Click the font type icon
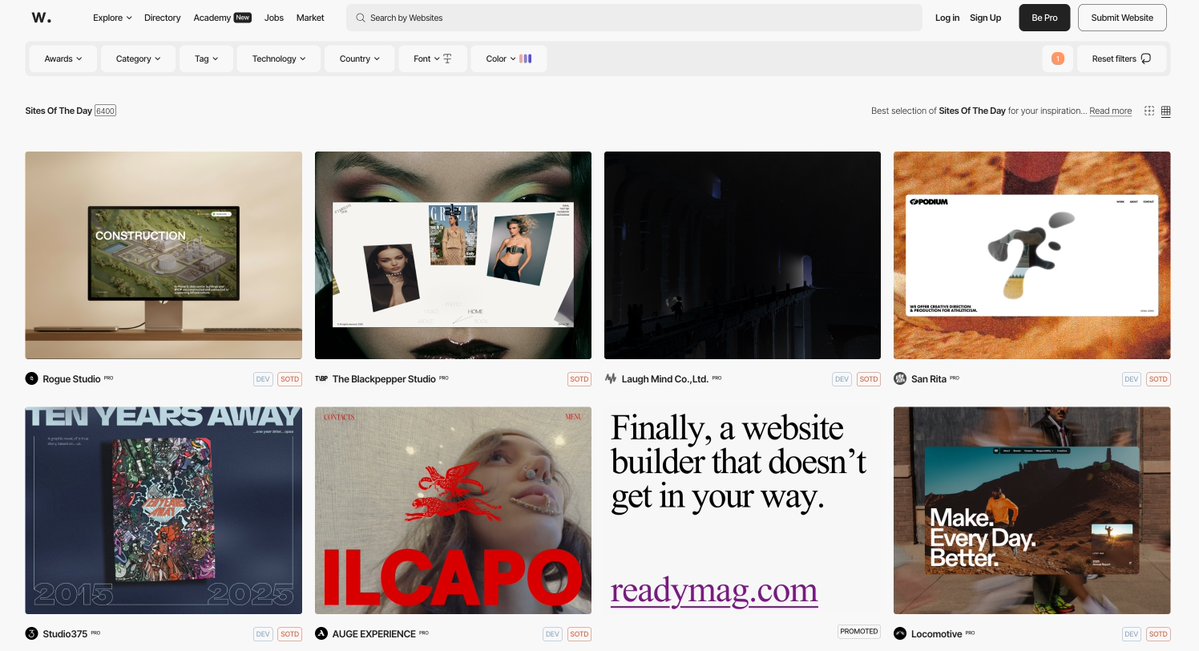Screen dimensions: 1199x651 pyautogui.click(x=447, y=59)
